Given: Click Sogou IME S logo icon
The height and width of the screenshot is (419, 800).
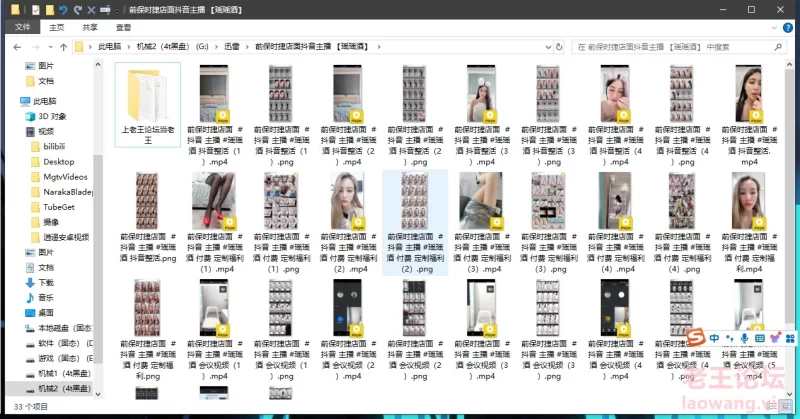Looking at the screenshot, I should (696, 337).
